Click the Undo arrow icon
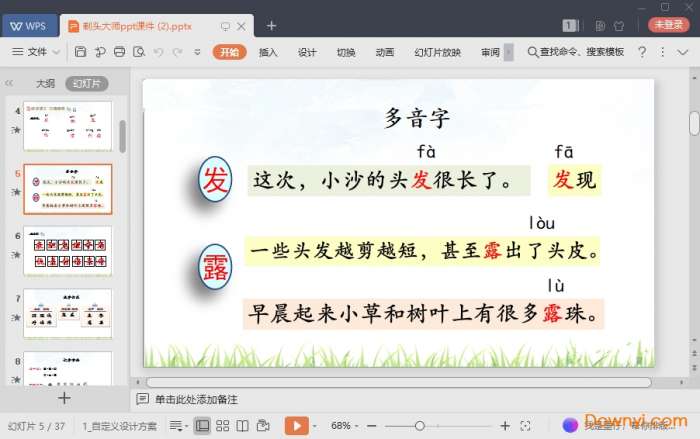The height and width of the screenshot is (439, 700). 158,52
